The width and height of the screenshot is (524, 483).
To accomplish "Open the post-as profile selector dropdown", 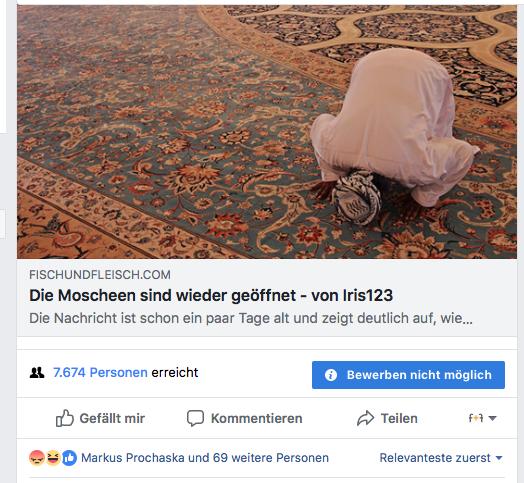I will pos(482,418).
